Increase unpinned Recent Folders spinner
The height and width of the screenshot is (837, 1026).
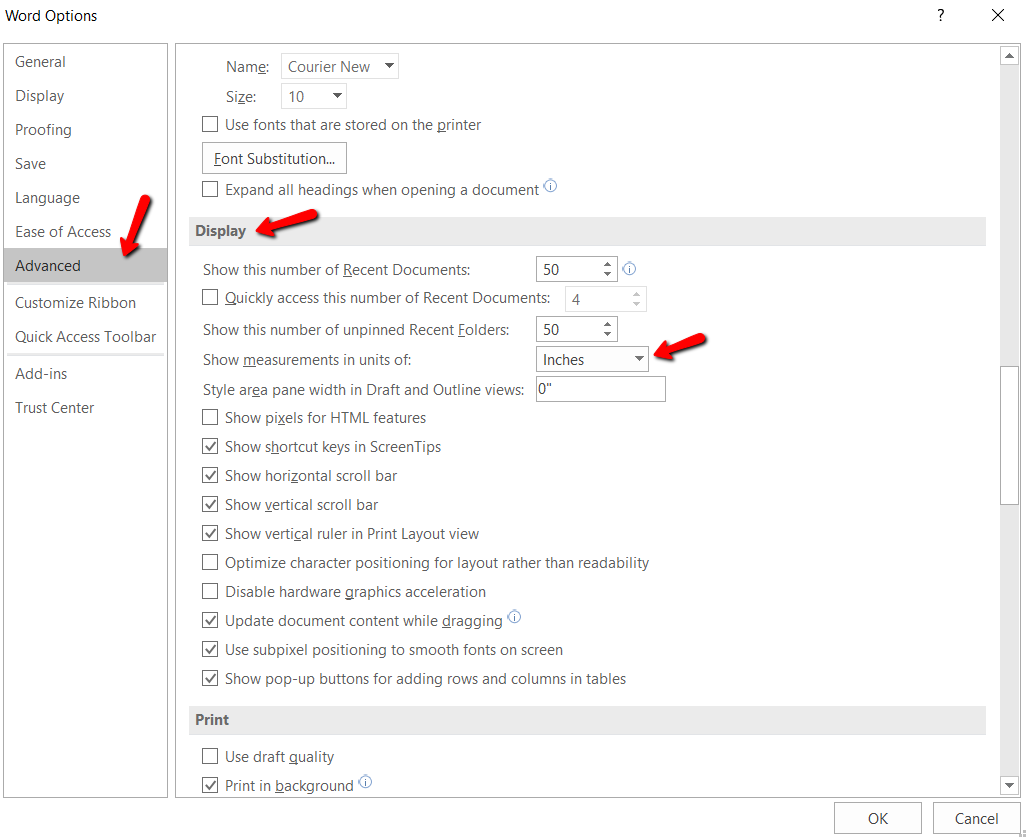(x=608, y=324)
